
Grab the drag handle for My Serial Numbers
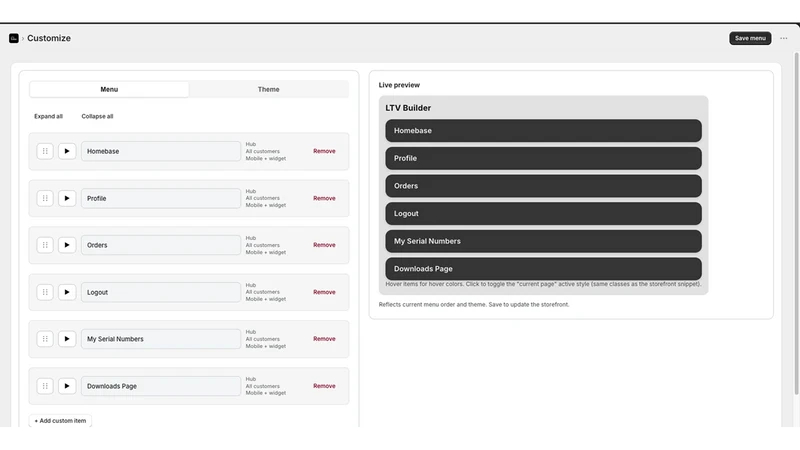45,339
